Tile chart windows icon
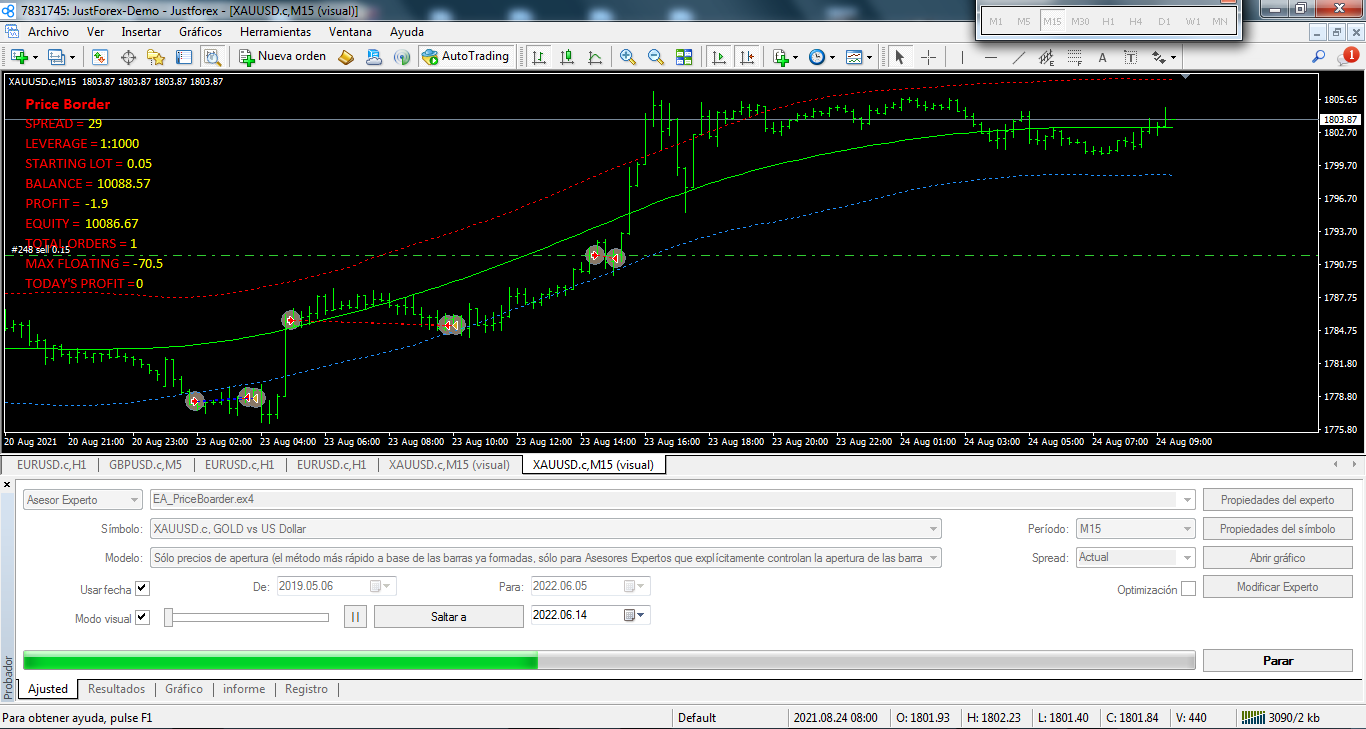 684,57
